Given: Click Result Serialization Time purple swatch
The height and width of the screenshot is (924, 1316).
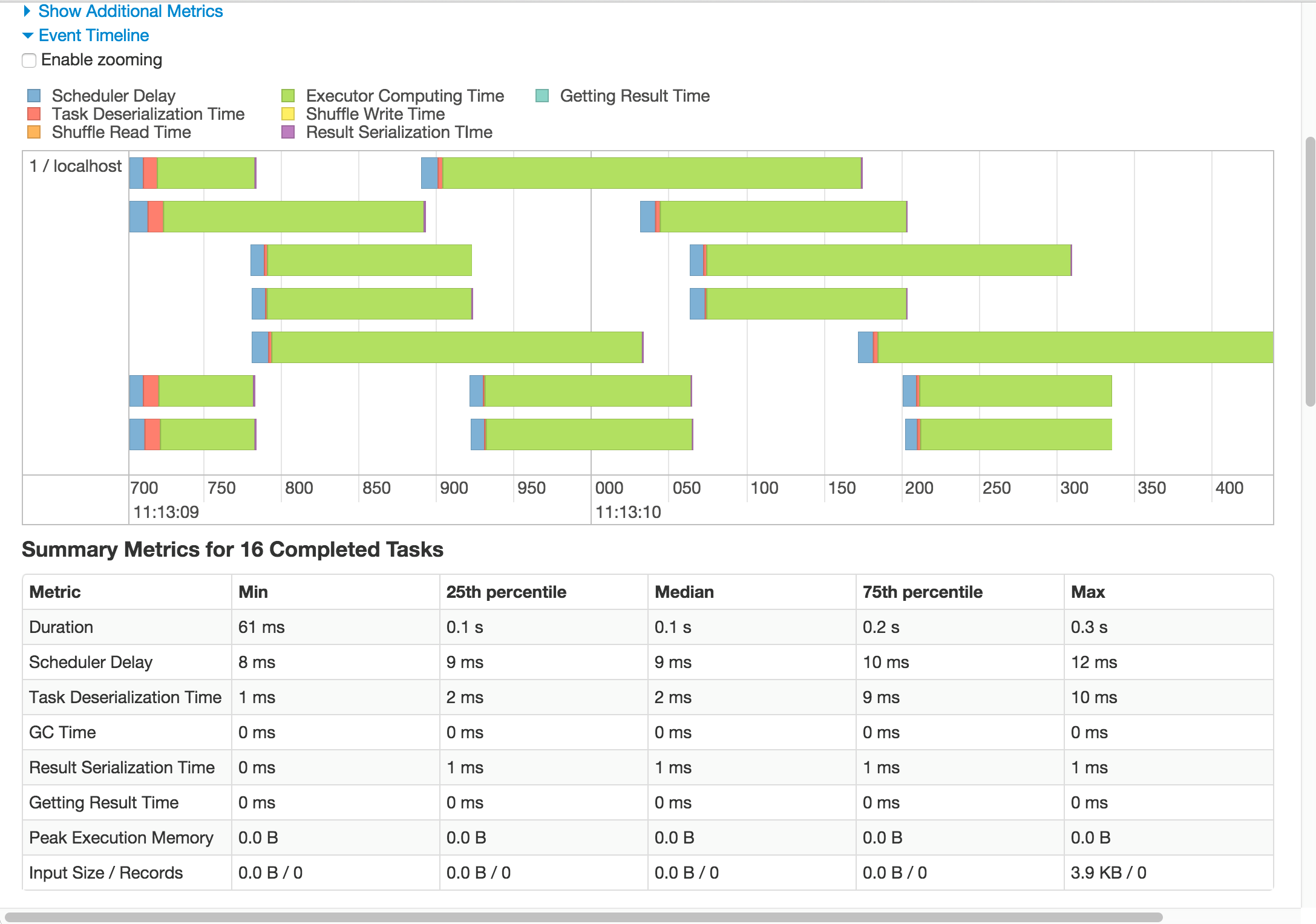Looking at the screenshot, I should coord(288,132).
